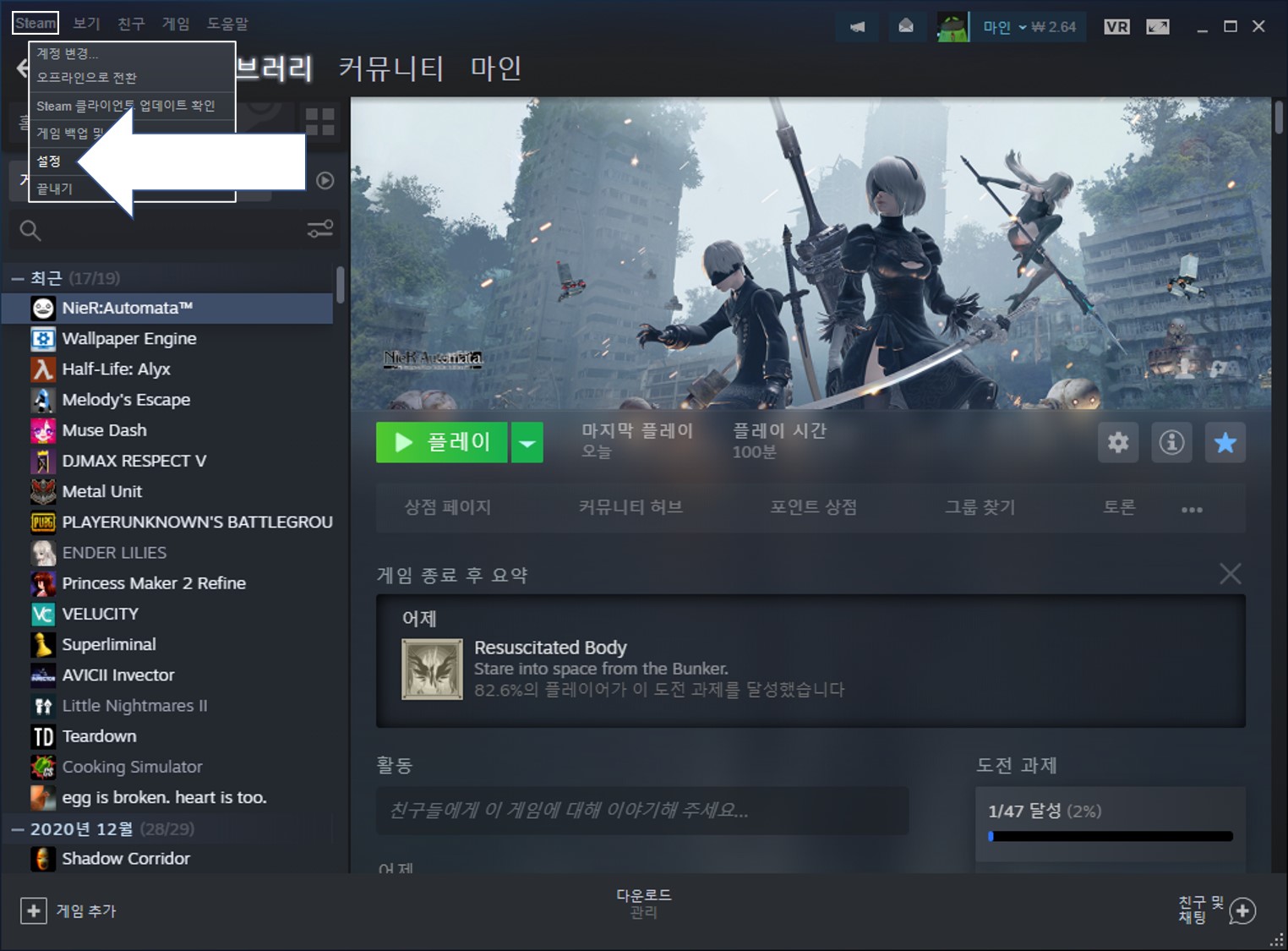Click the Cooking Simulator icon
Screen dimensions: 1288x951
click(x=43, y=767)
